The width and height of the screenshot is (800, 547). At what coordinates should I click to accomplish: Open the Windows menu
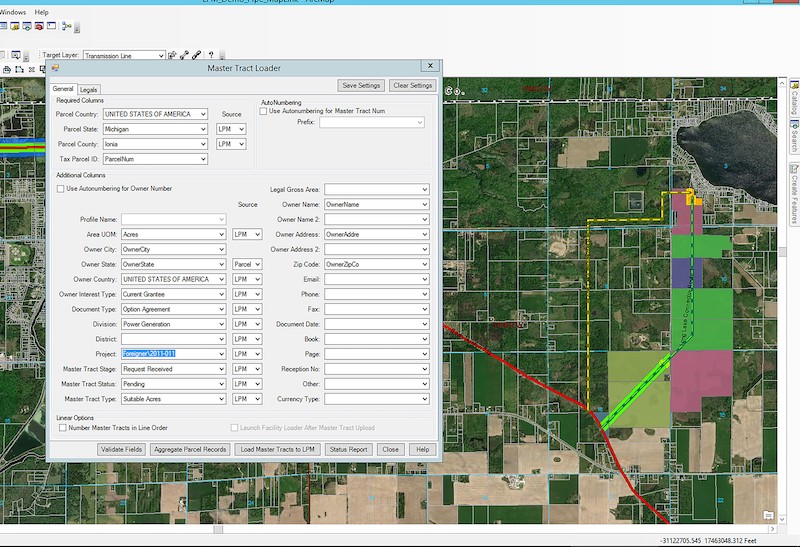[13, 12]
